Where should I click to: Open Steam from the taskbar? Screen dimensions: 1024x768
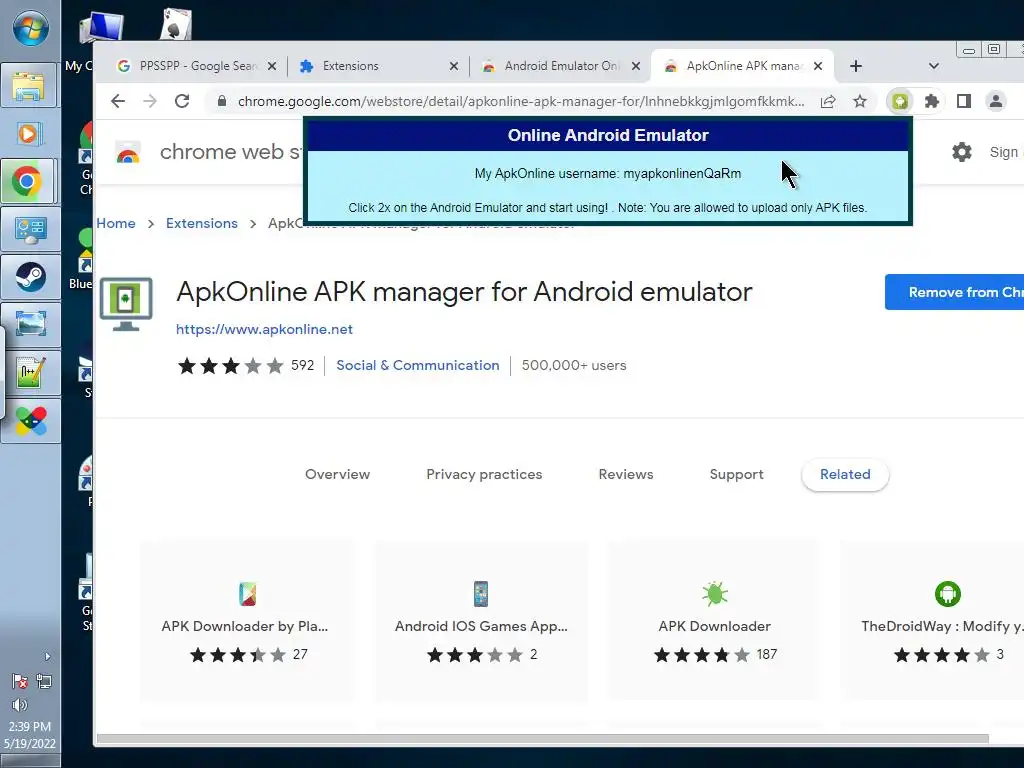click(x=29, y=277)
